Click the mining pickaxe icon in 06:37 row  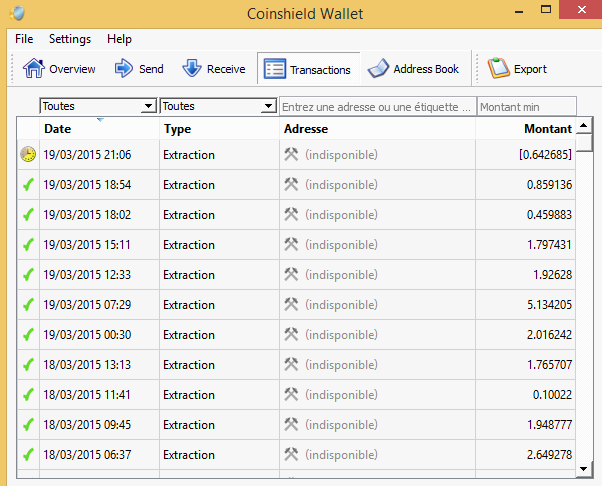click(x=291, y=454)
